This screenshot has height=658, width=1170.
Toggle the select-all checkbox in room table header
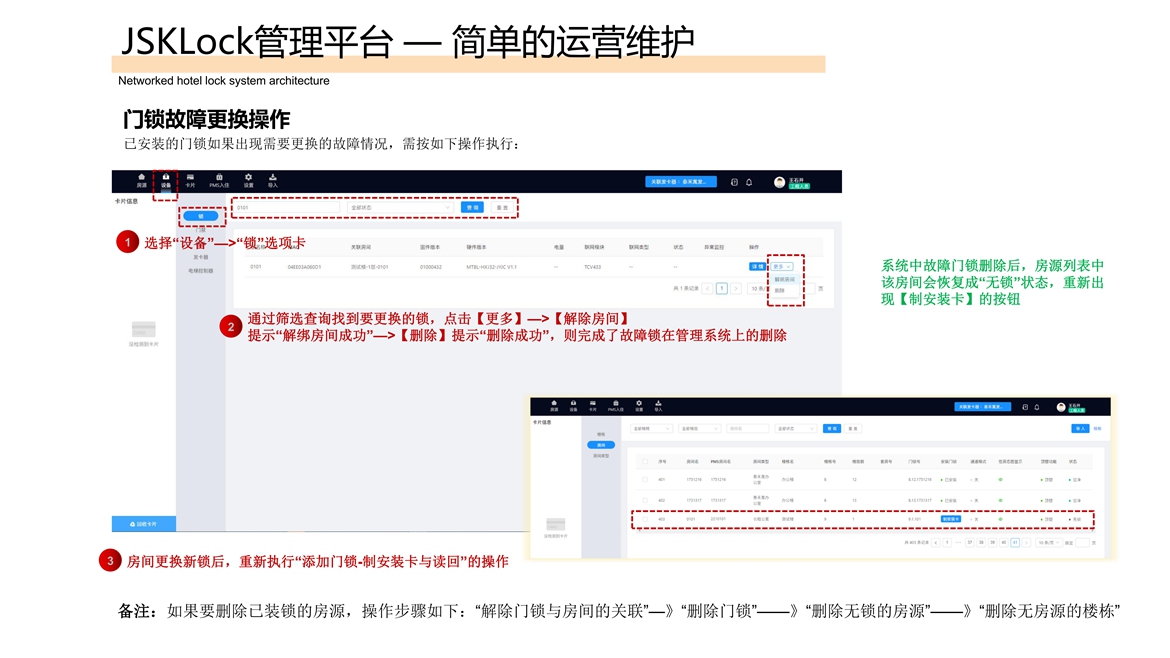tap(645, 462)
